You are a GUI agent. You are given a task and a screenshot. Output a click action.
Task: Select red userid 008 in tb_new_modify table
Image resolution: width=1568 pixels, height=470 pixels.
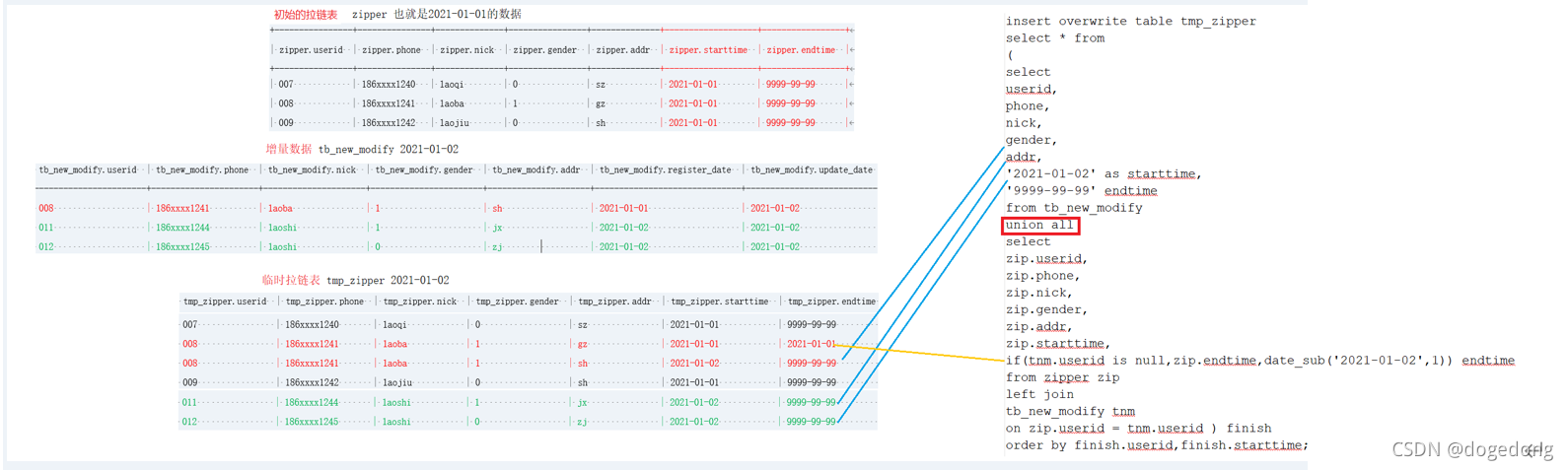point(46,209)
